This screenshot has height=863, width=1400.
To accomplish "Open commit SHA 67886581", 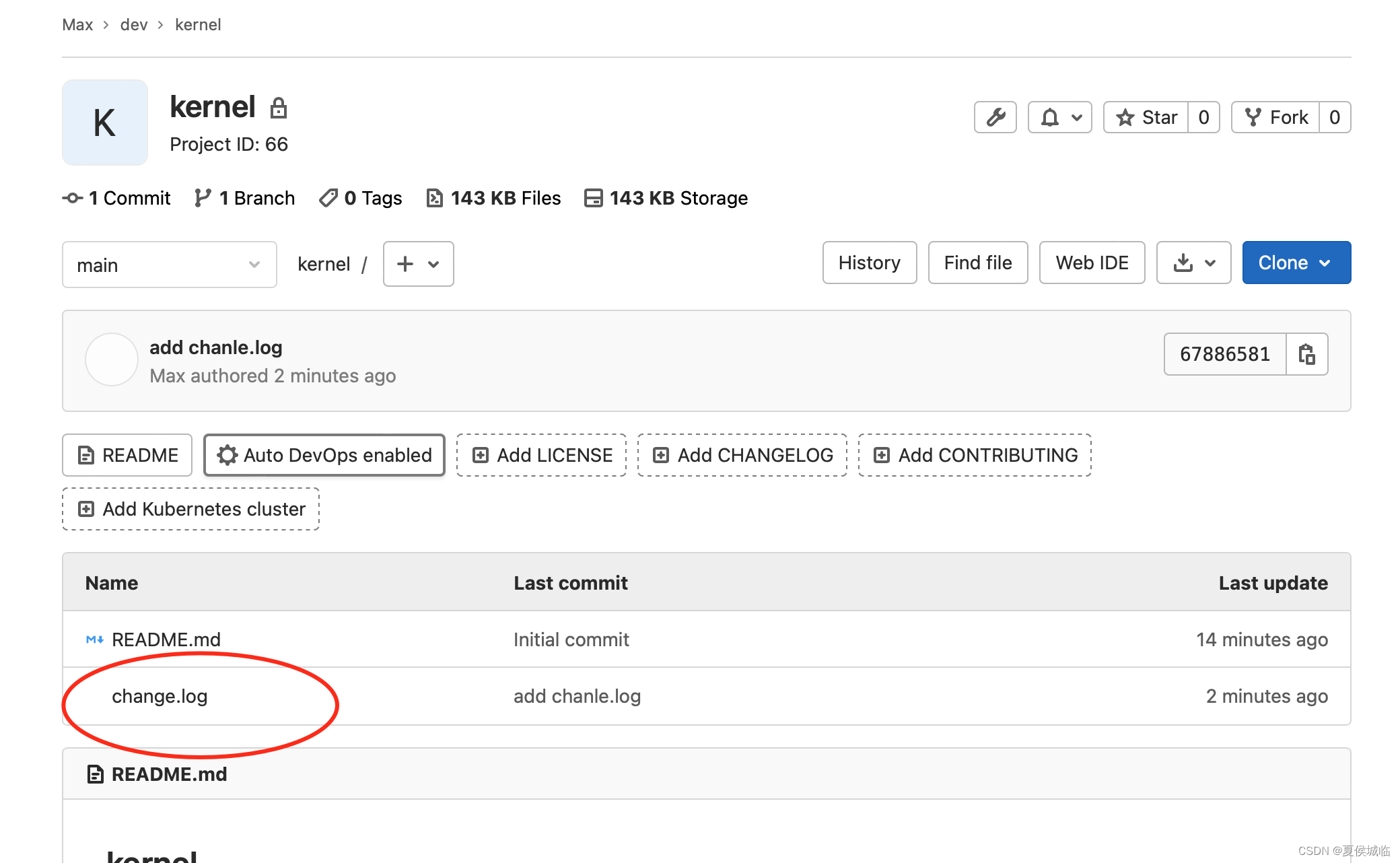I will click(1225, 354).
